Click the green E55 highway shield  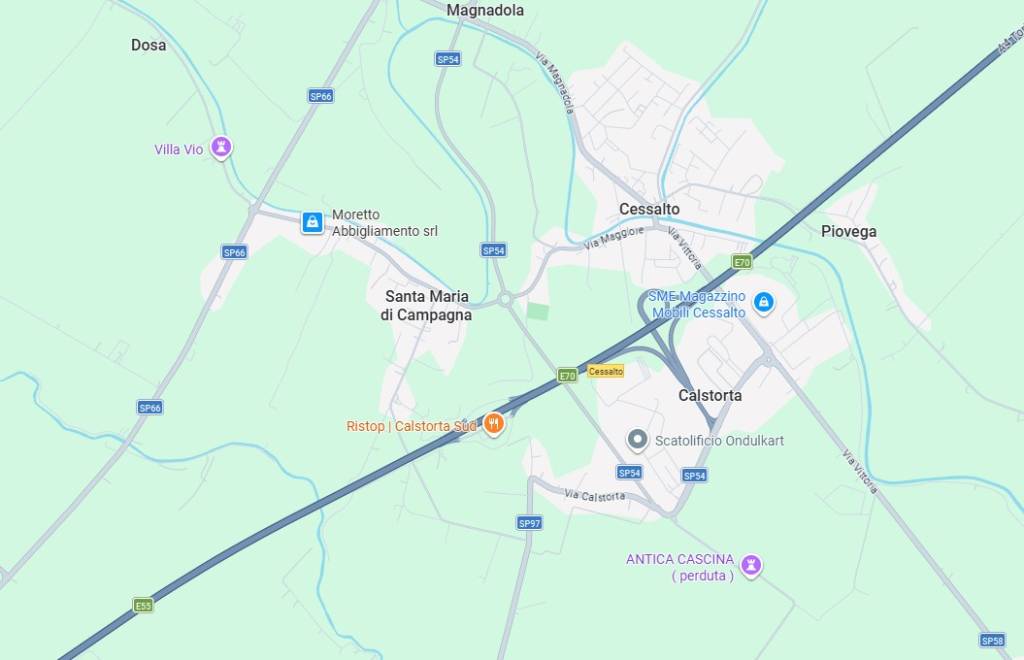(143, 605)
